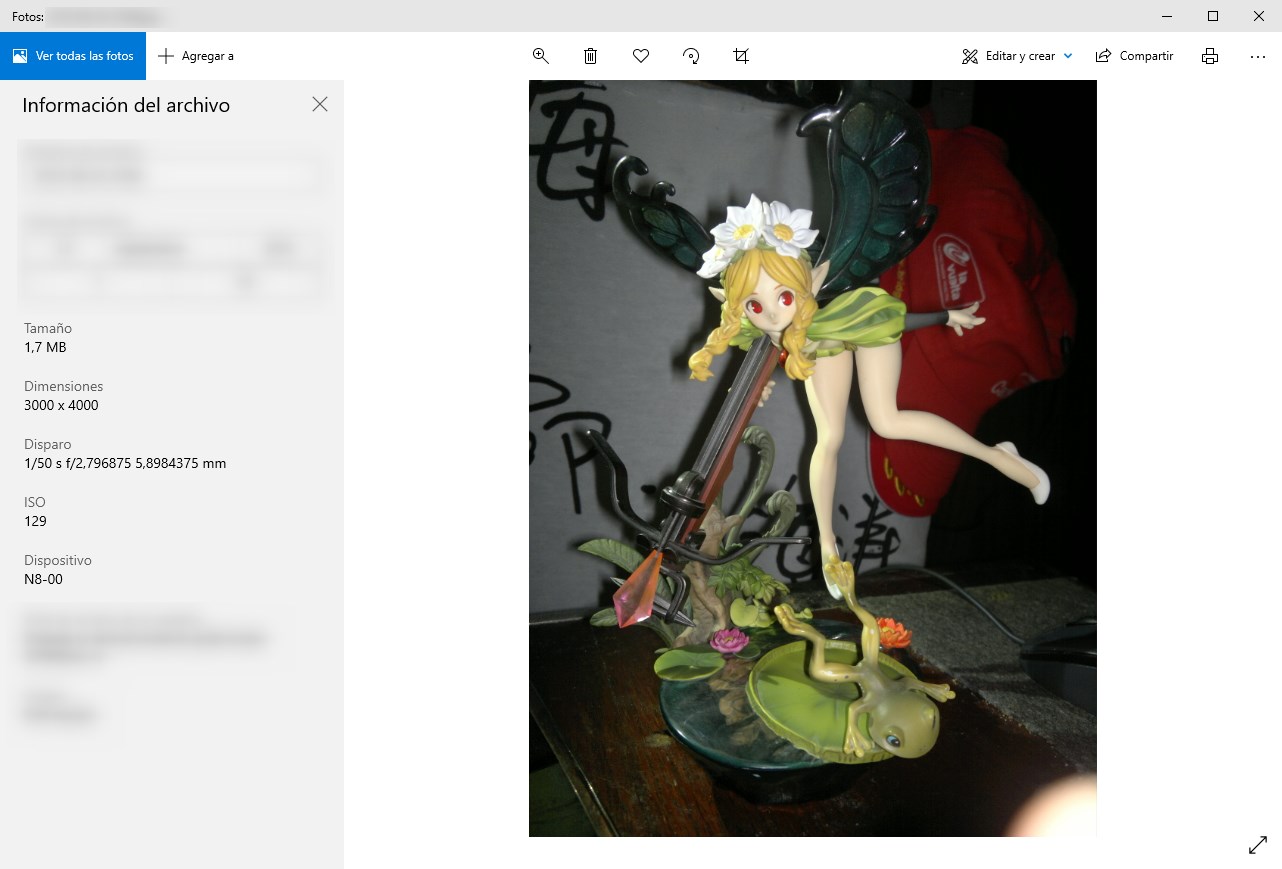
Task: Click the '1,7 MB' size value
Action: pyautogui.click(x=45, y=347)
